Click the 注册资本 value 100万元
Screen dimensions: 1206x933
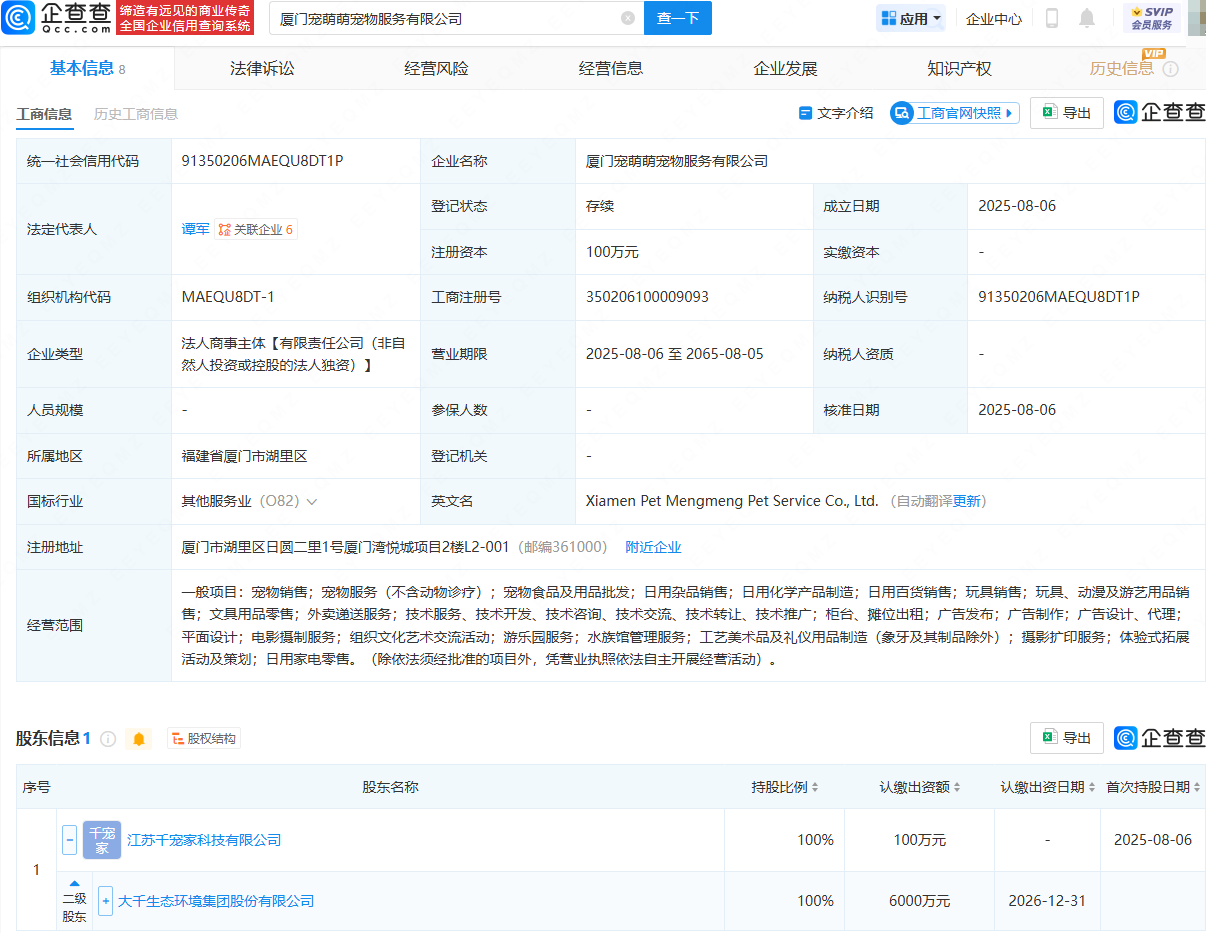coord(612,252)
